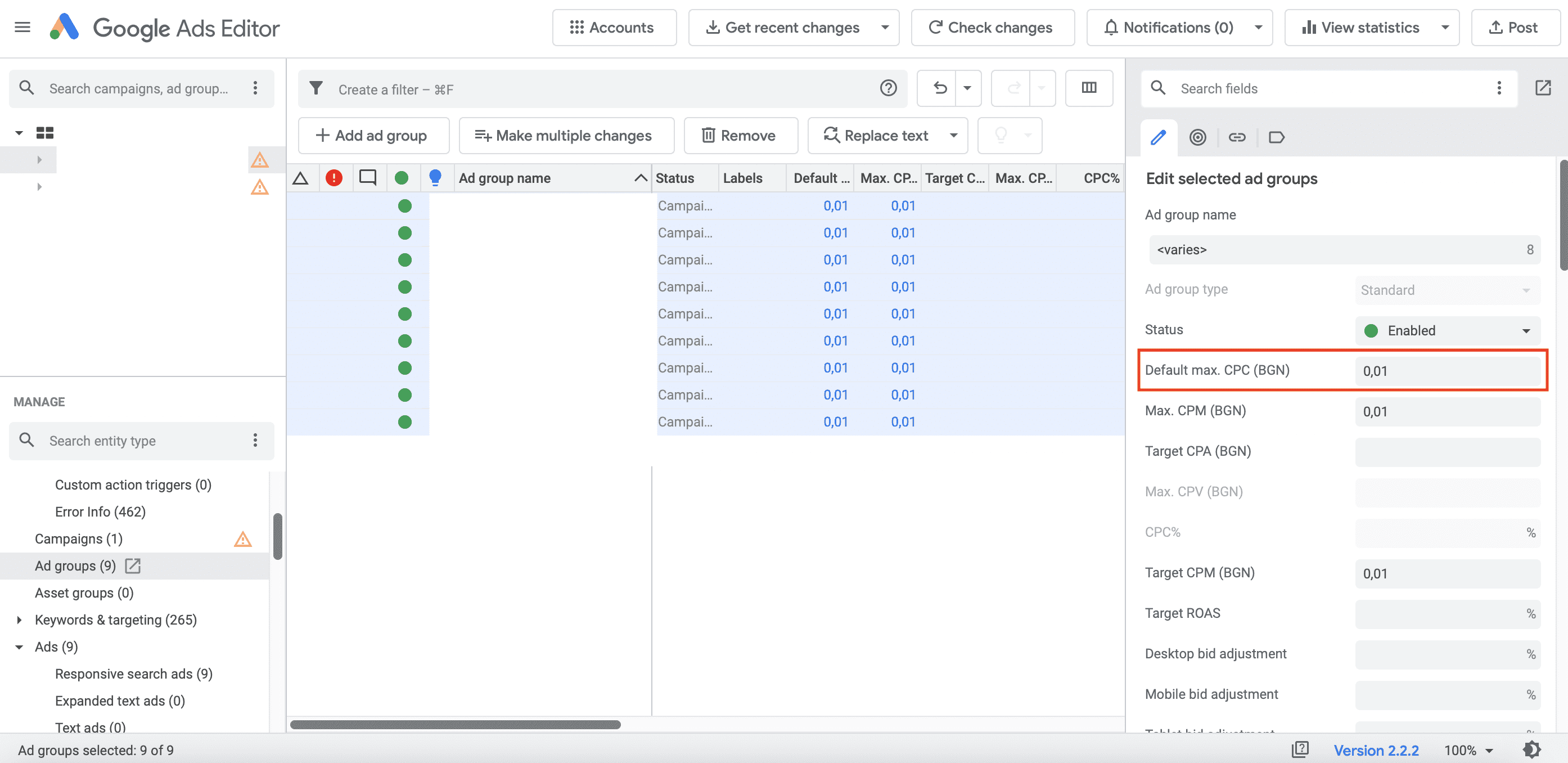Select Campaigns (1) entity type

pos(79,539)
